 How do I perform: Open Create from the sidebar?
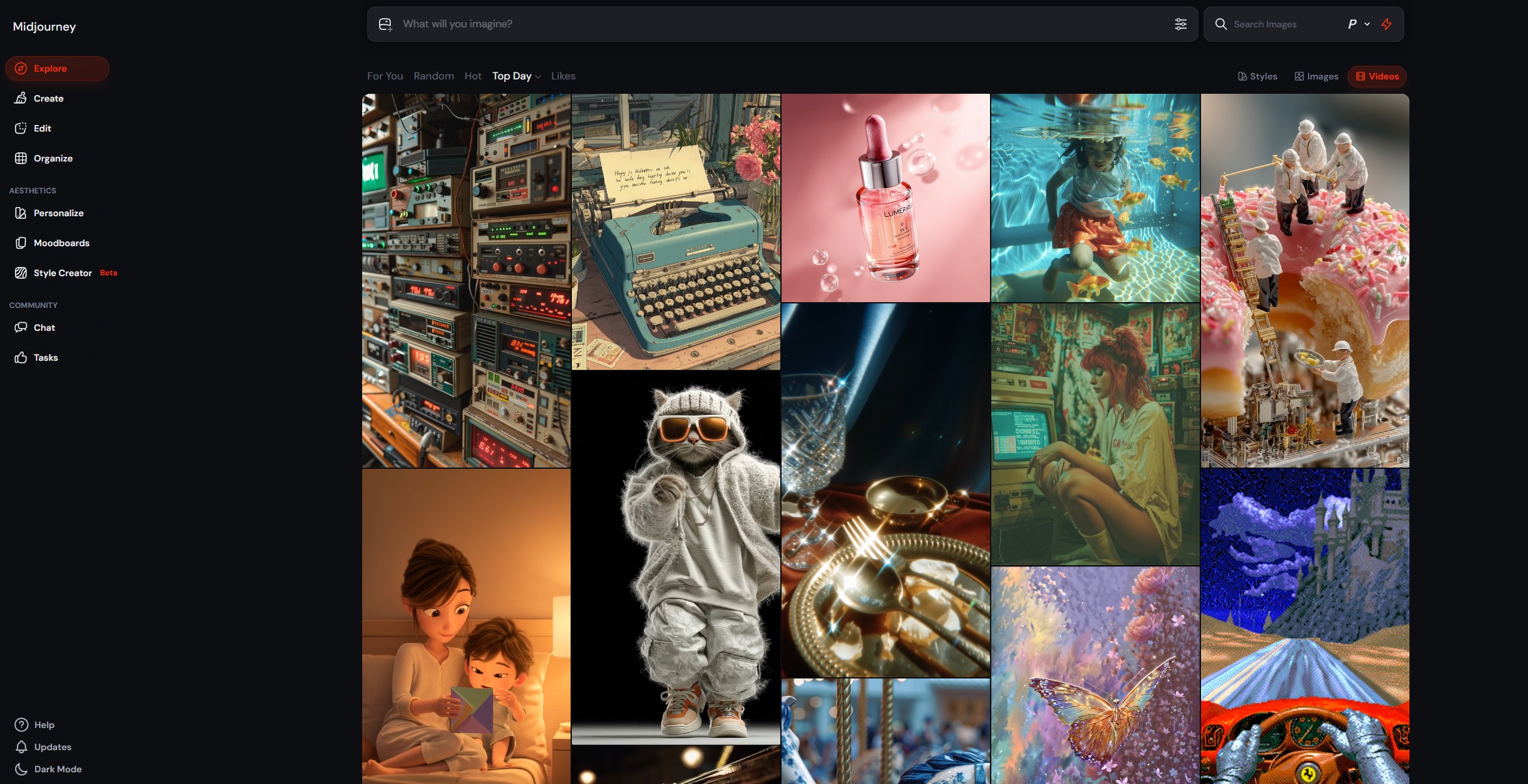(48, 98)
